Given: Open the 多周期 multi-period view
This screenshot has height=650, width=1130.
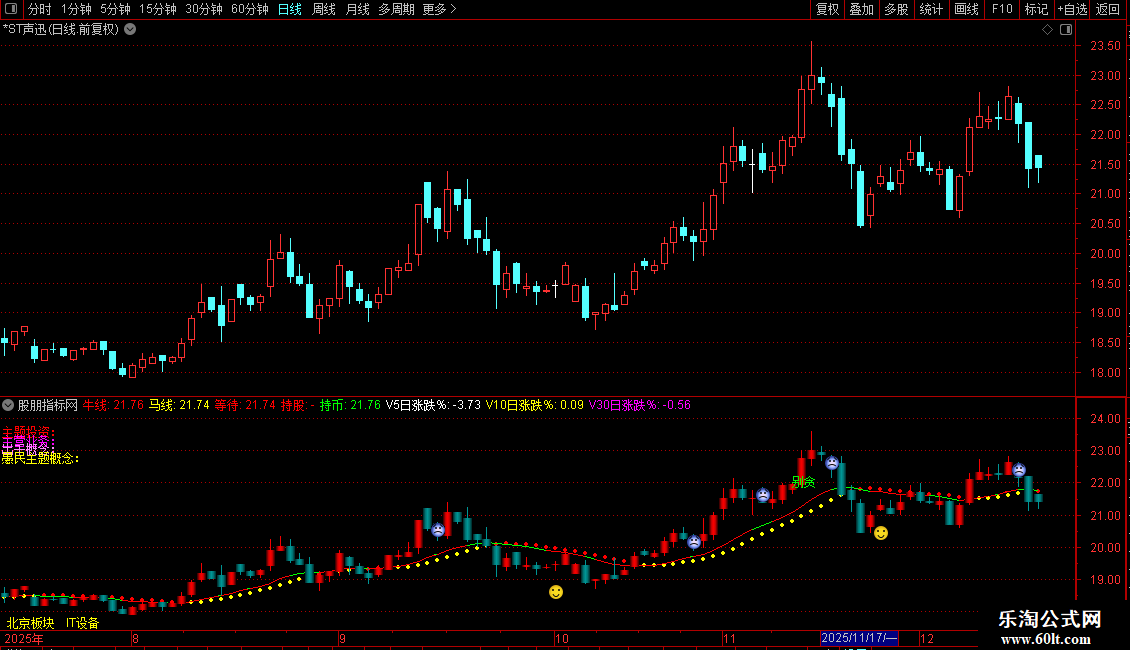Looking at the screenshot, I should [x=396, y=9].
